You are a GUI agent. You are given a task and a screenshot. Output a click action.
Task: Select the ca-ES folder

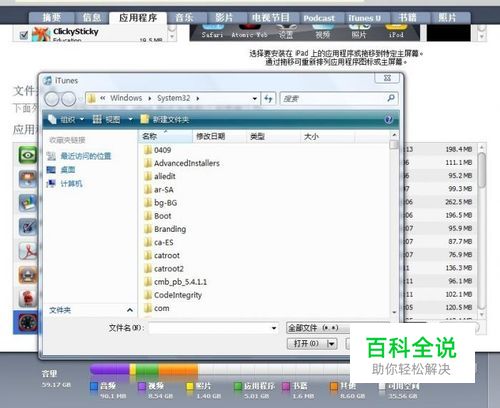point(159,242)
